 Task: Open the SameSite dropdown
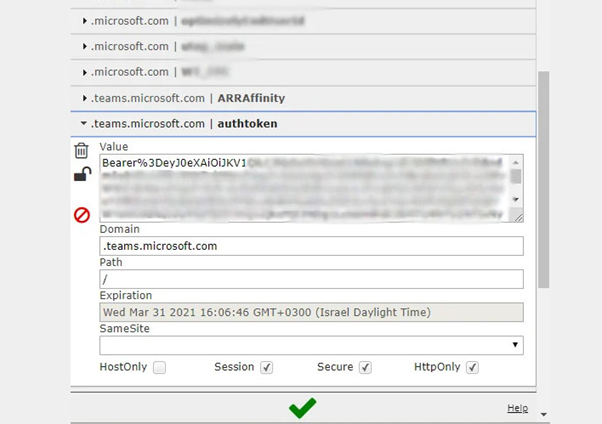(x=311, y=345)
